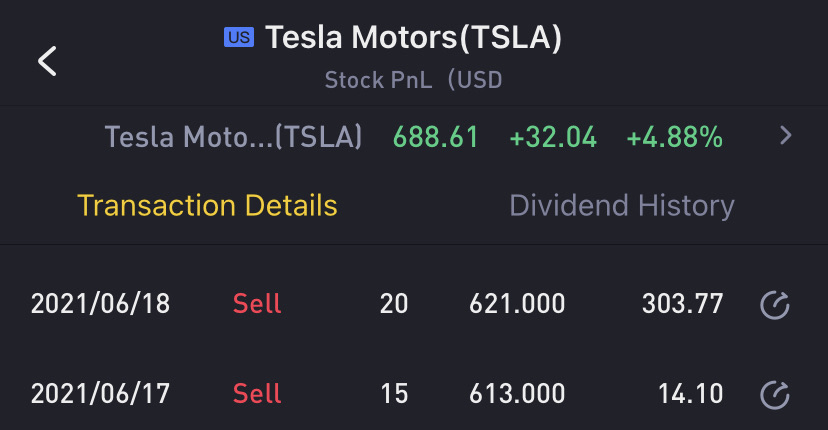Viewport: 828px width, 430px height.
Task: Select the 2021/06/17 transaction date
Action: (100, 394)
